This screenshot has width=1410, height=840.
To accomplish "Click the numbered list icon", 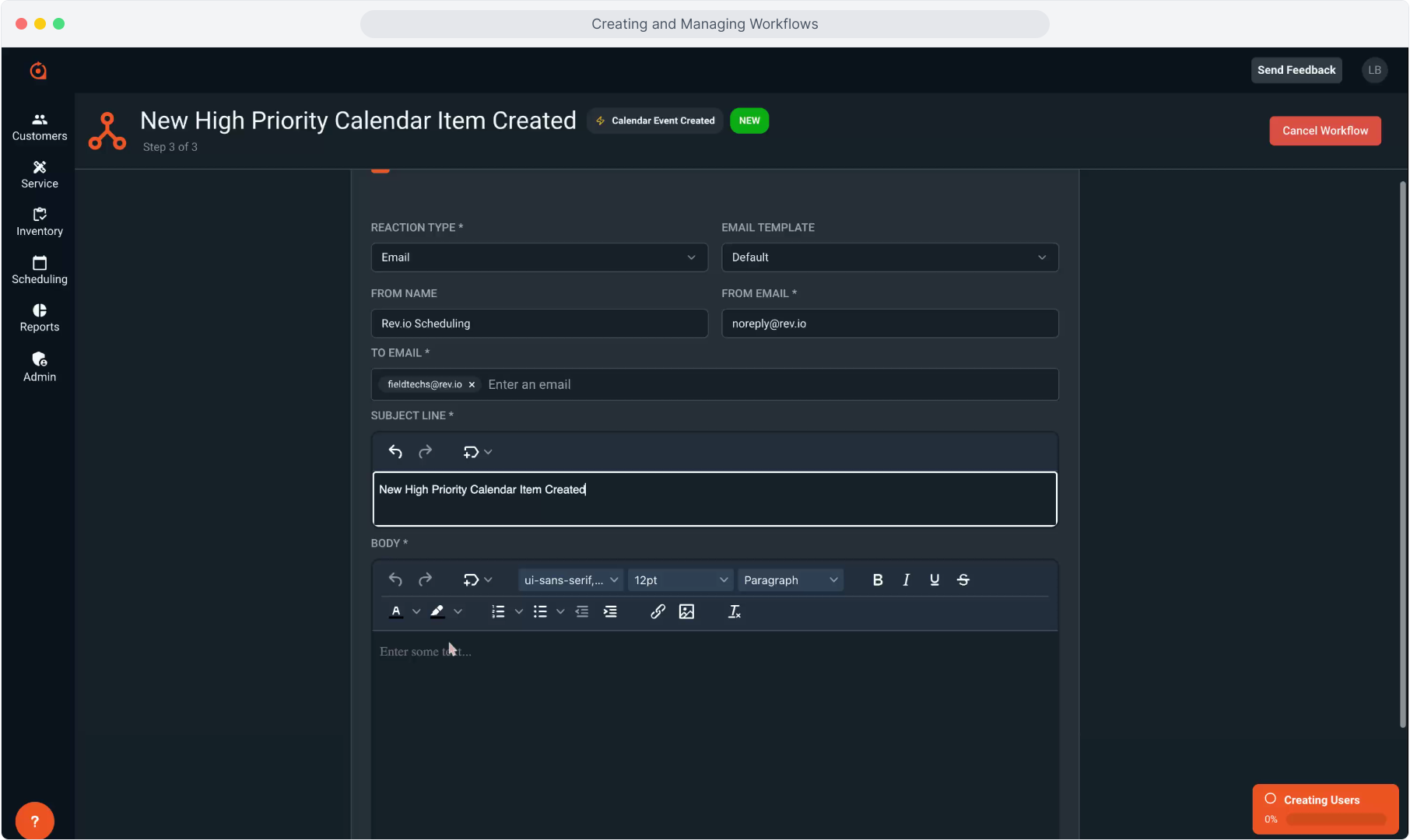I will (498, 612).
